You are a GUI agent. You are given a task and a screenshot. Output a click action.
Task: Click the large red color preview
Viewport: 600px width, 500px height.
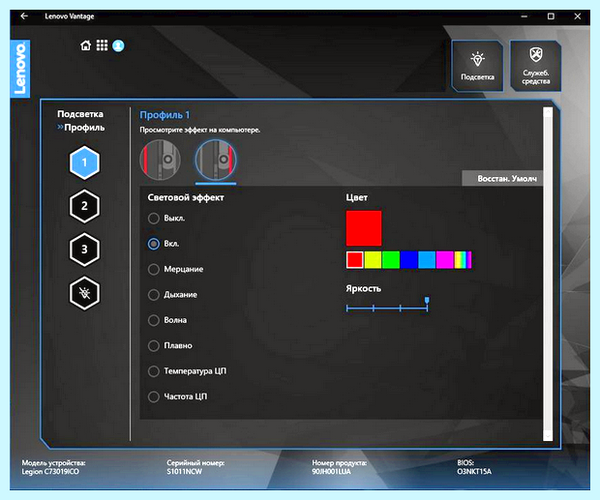pos(364,228)
